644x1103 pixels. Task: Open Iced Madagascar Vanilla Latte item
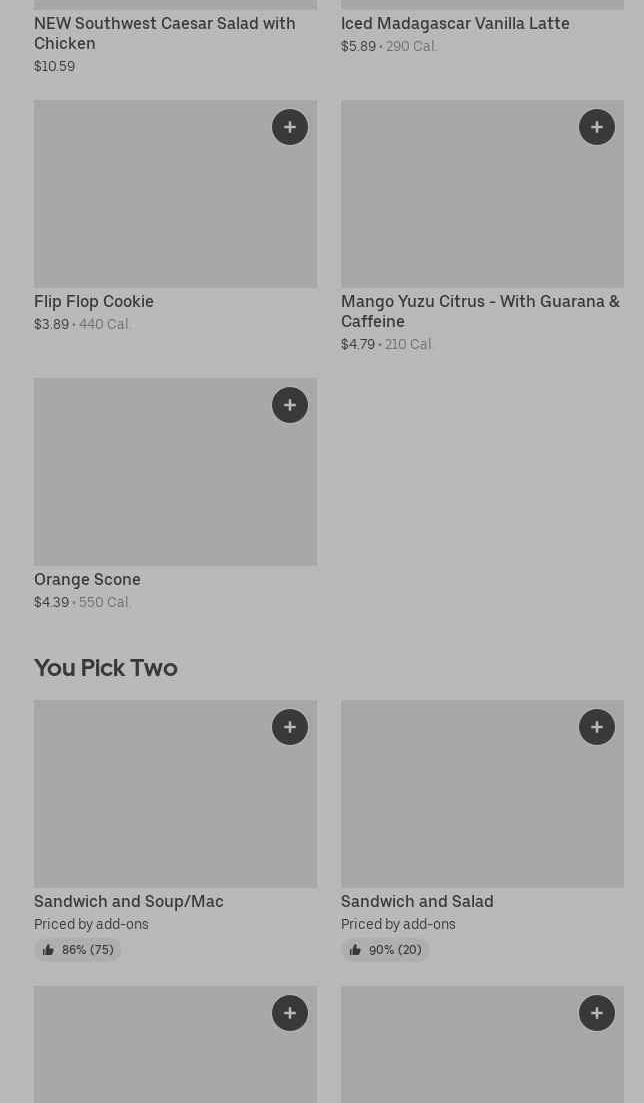pos(455,23)
